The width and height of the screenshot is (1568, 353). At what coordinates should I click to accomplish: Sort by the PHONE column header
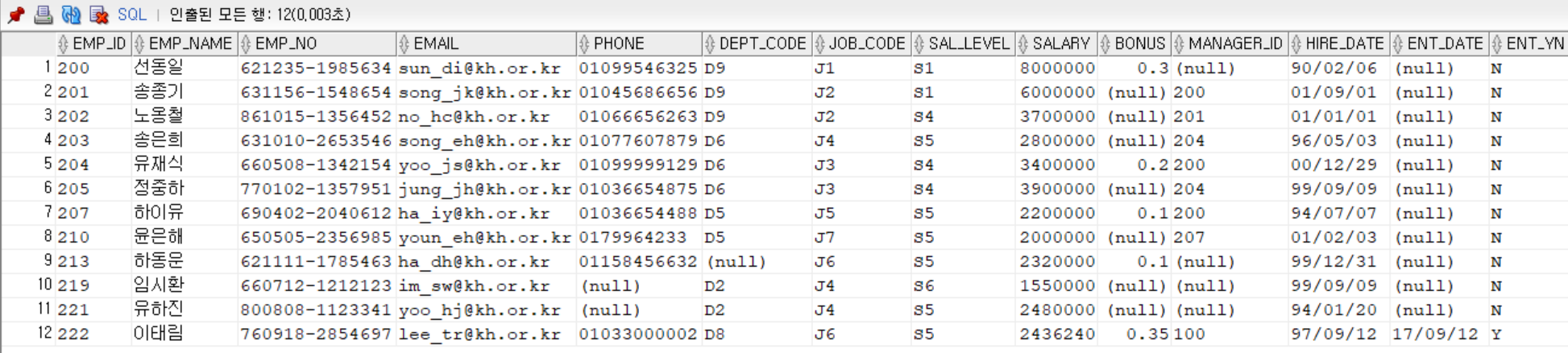pos(639,44)
